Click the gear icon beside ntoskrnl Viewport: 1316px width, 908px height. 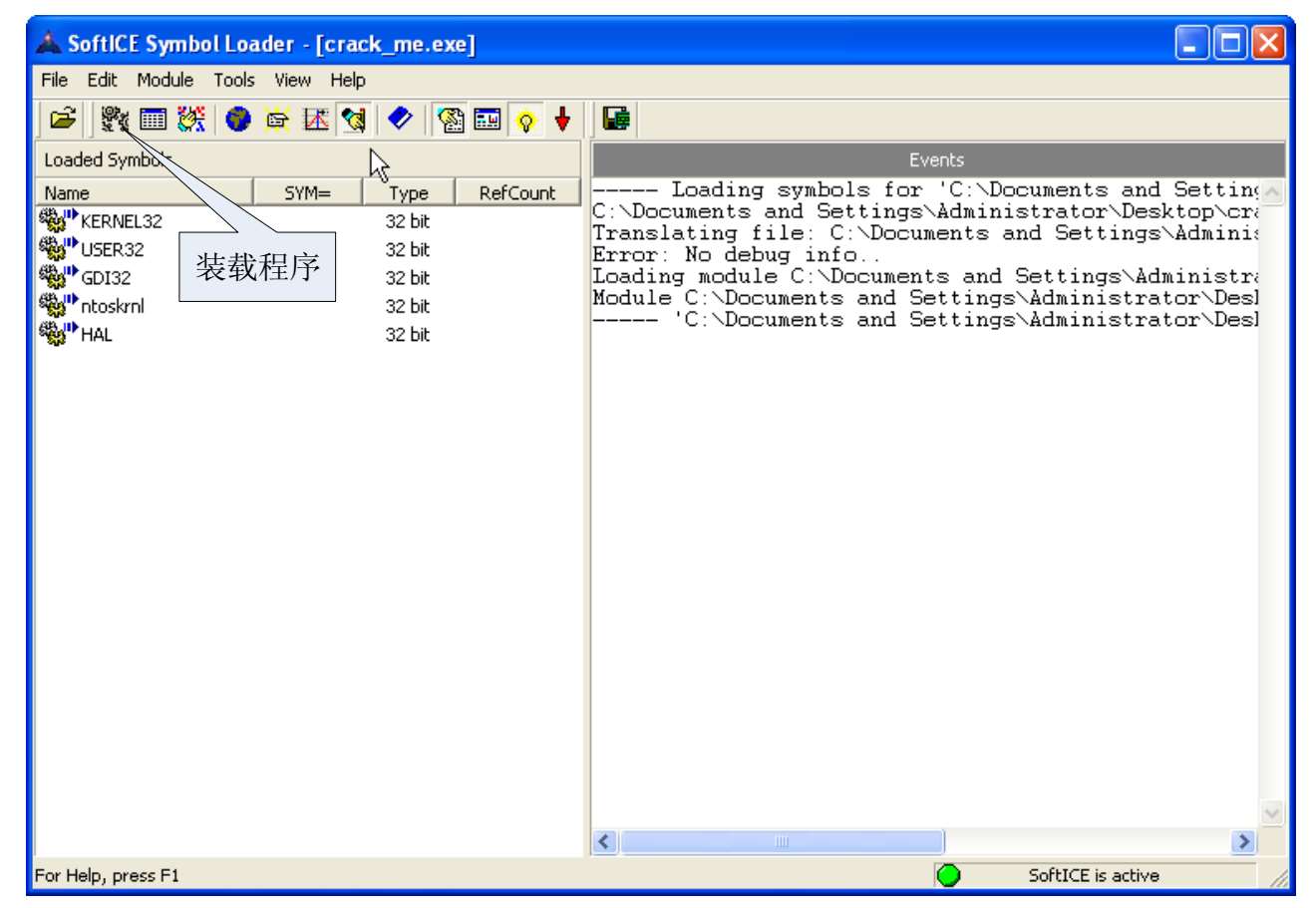pyautogui.click(x=57, y=304)
